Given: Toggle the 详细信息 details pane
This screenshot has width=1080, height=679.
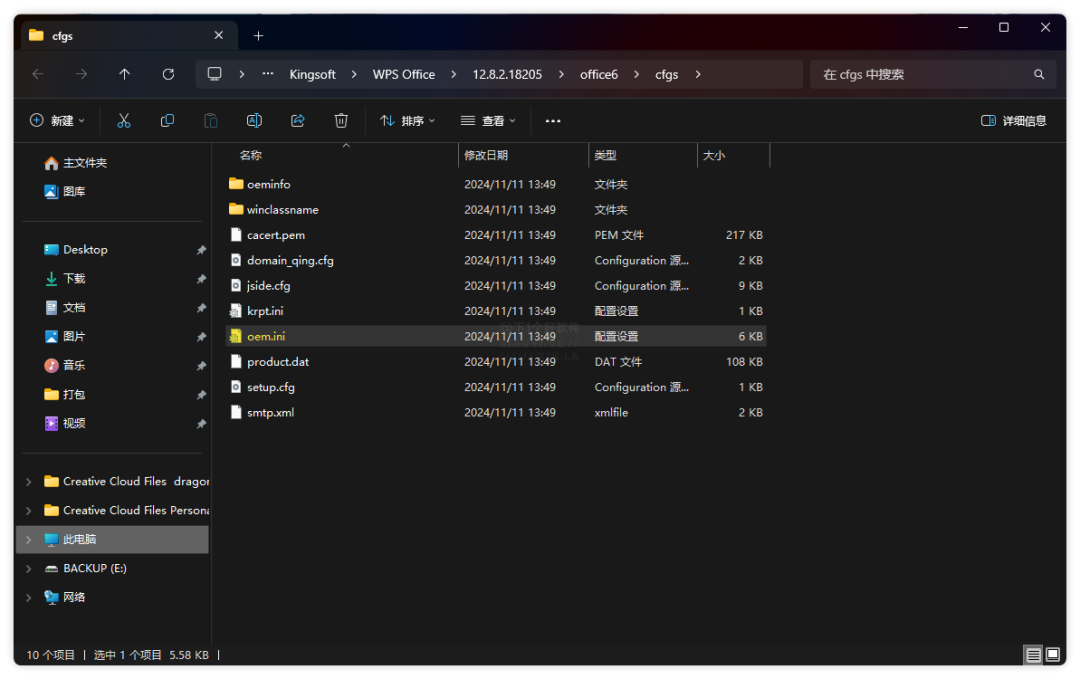Looking at the screenshot, I should click(1013, 121).
